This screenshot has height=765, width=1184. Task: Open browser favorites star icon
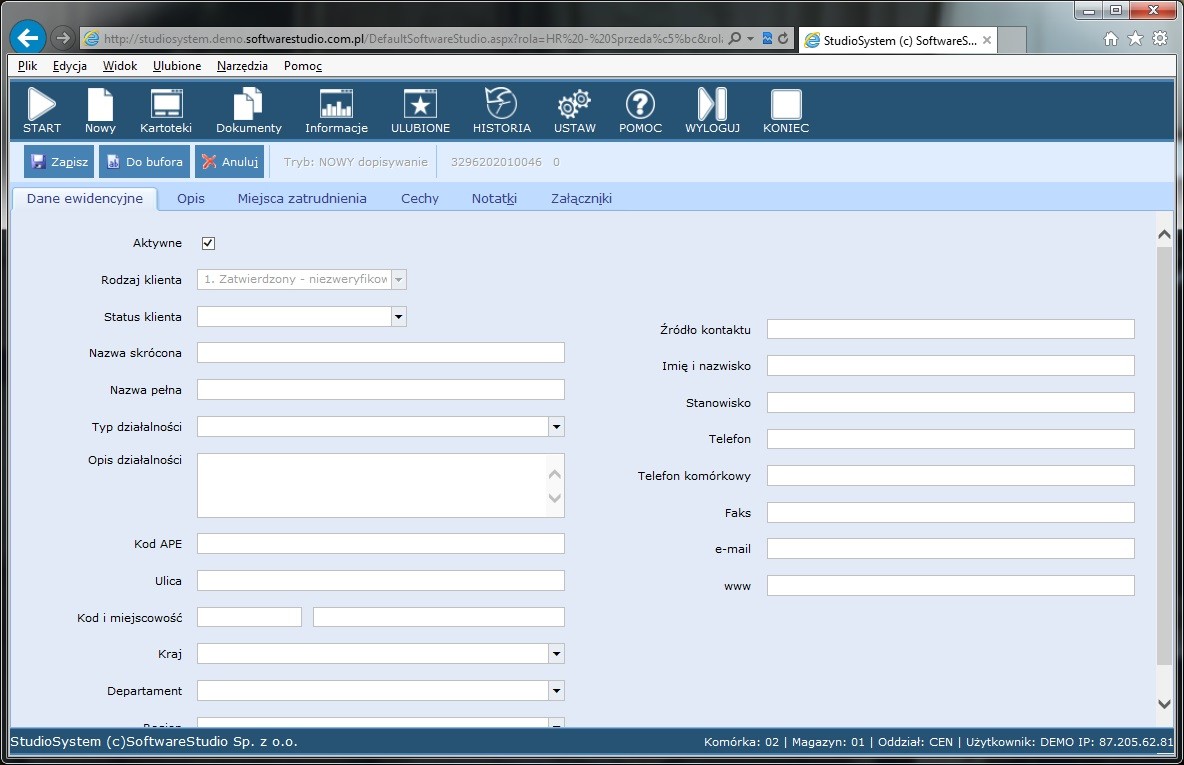(1135, 39)
